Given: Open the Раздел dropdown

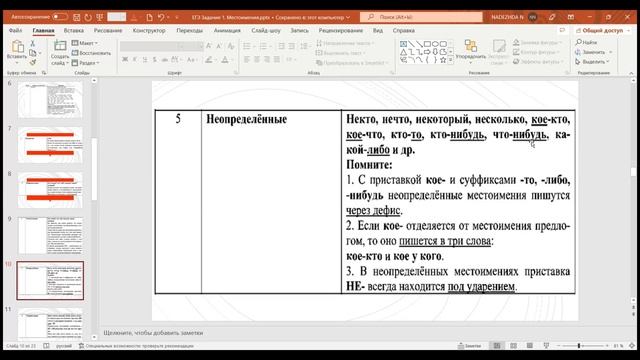Looking at the screenshot, I should pyautogui.click(x=86, y=63).
